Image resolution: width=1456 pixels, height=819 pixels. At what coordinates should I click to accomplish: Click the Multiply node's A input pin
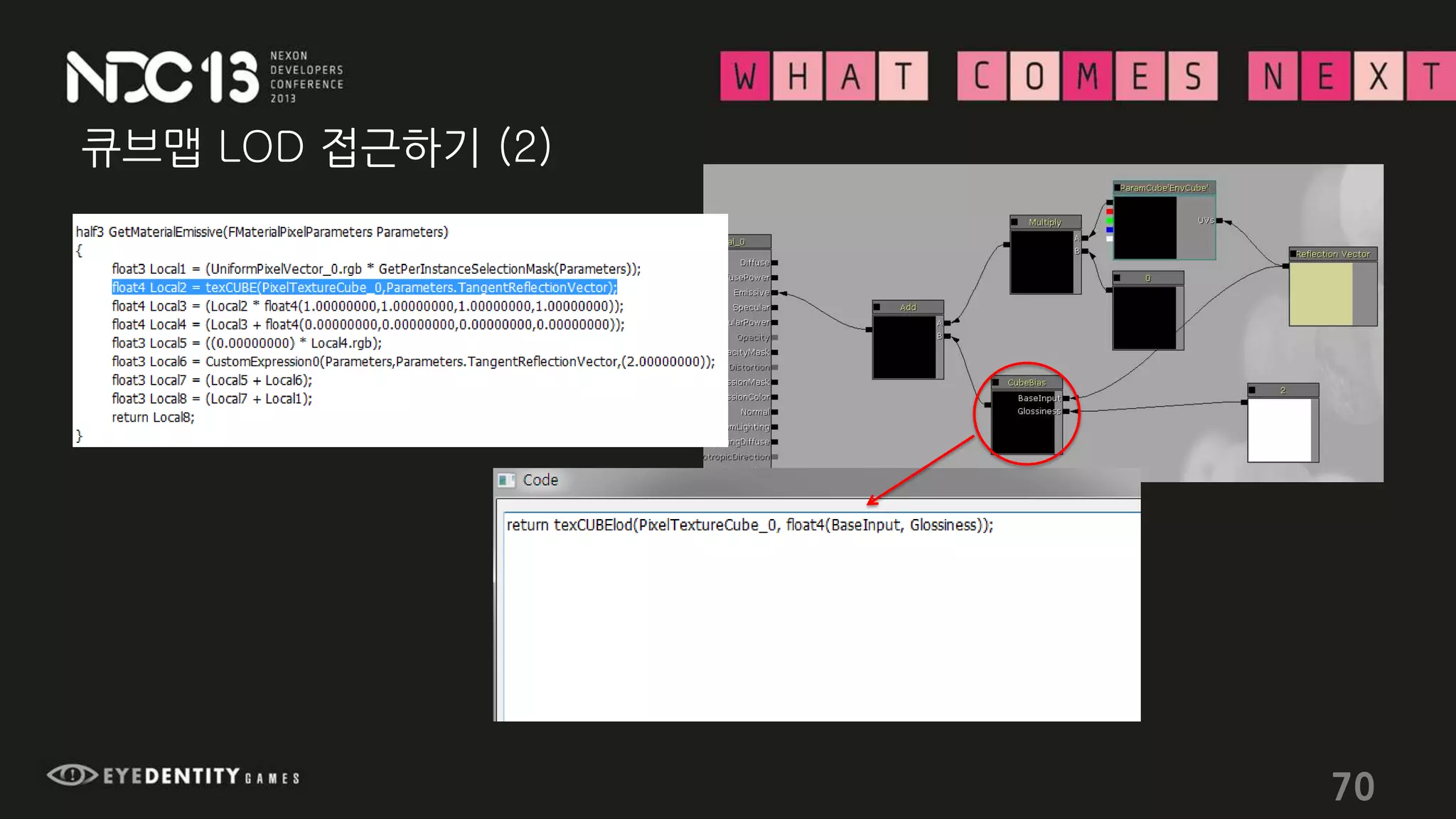click(x=1085, y=238)
